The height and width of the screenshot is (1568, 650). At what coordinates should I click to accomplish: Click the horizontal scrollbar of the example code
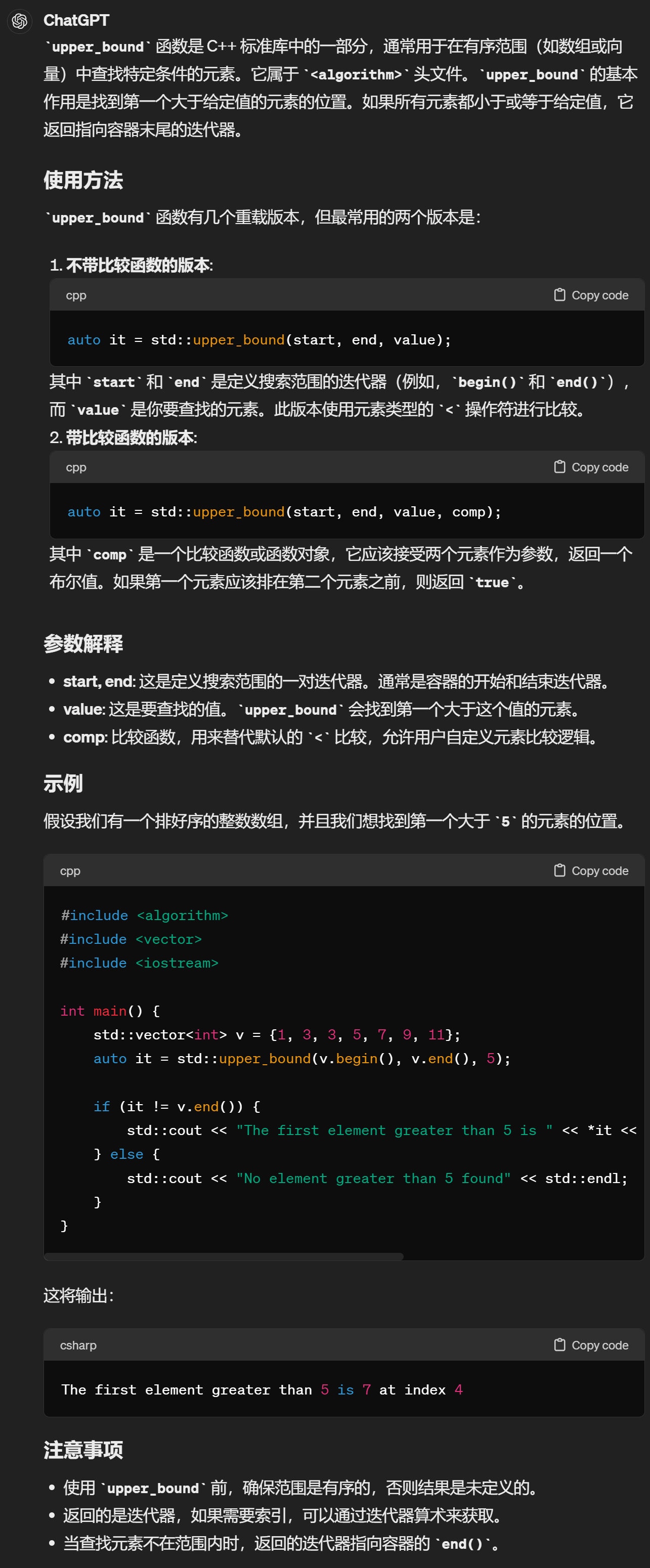224,1256
